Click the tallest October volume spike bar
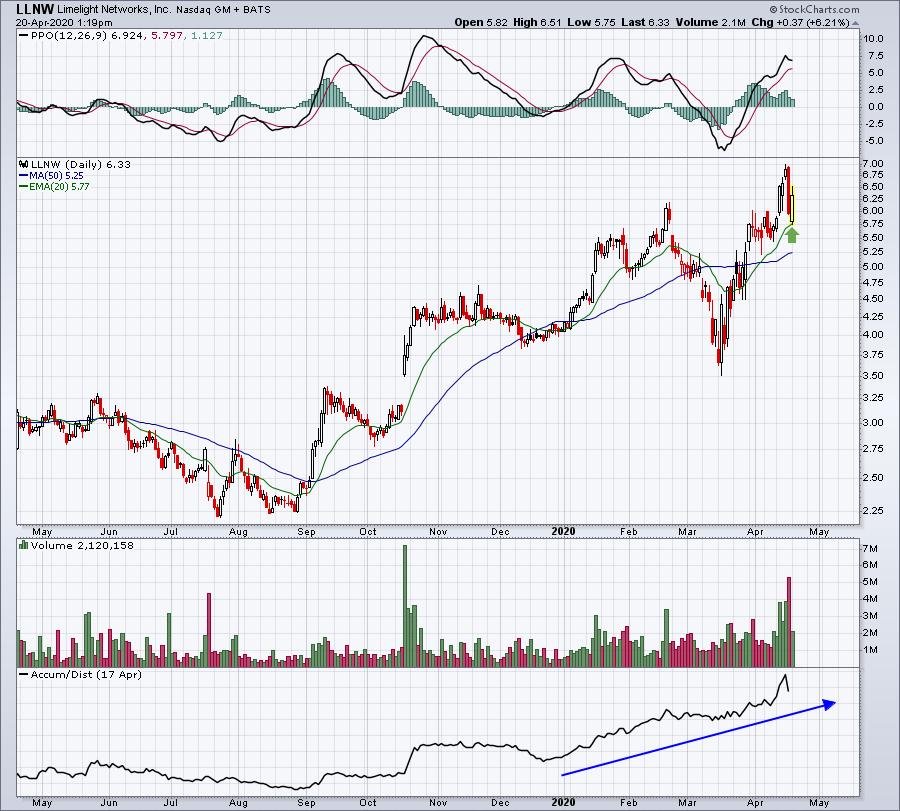This screenshot has width=900, height=811. 405,606
